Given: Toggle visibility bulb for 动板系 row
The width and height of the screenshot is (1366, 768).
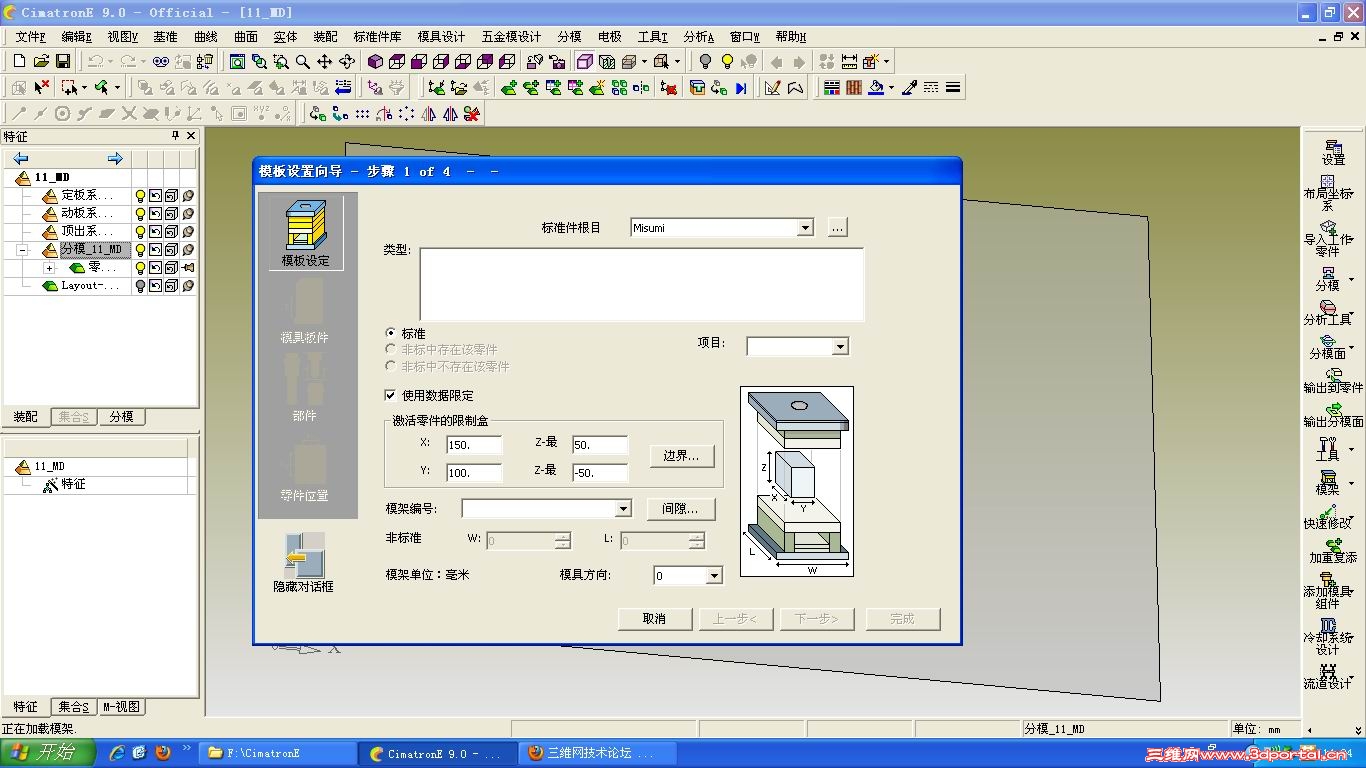Looking at the screenshot, I should (140, 214).
